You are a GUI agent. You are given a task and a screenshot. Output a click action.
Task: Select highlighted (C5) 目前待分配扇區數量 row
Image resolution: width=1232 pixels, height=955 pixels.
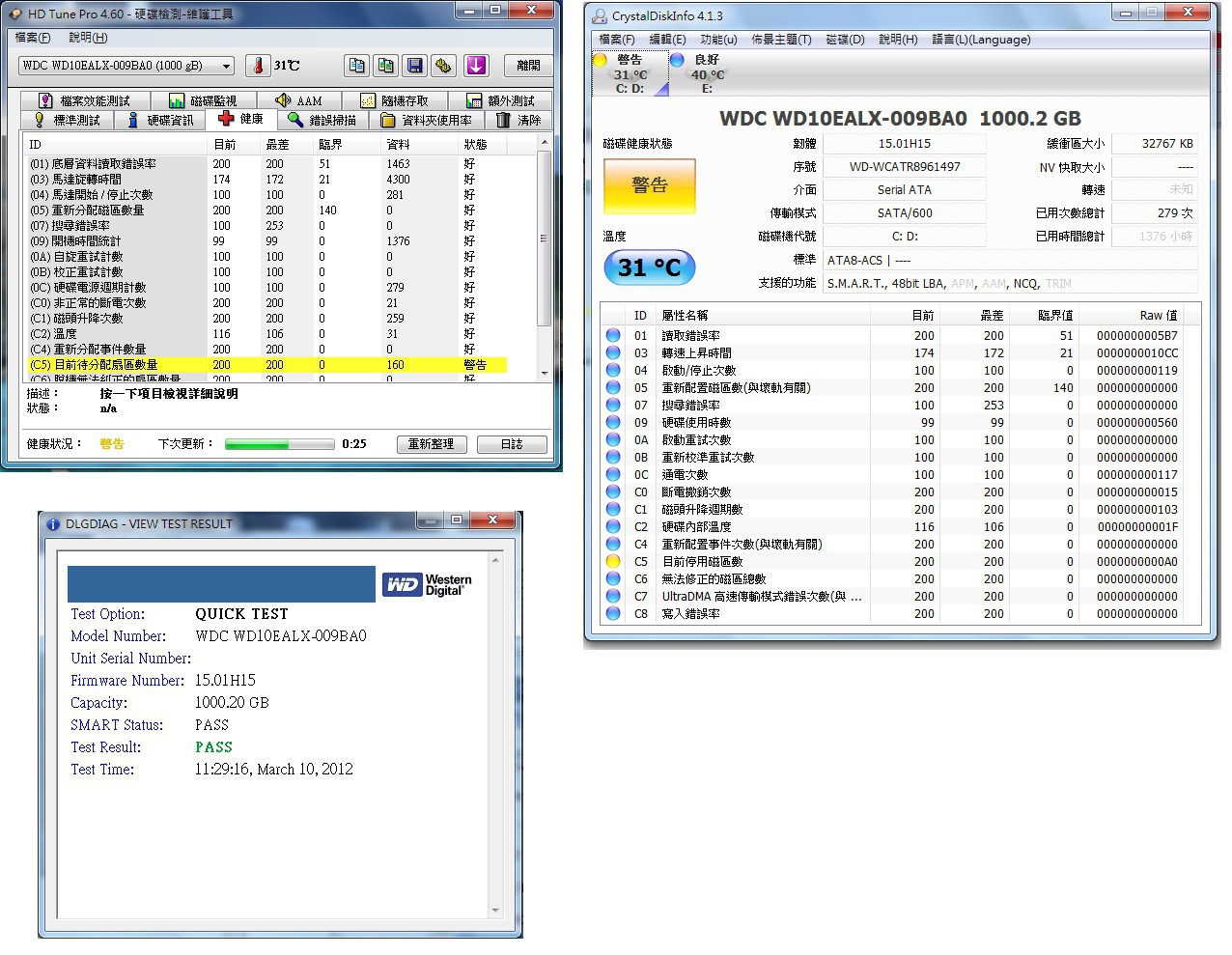pyautogui.click(x=267, y=365)
